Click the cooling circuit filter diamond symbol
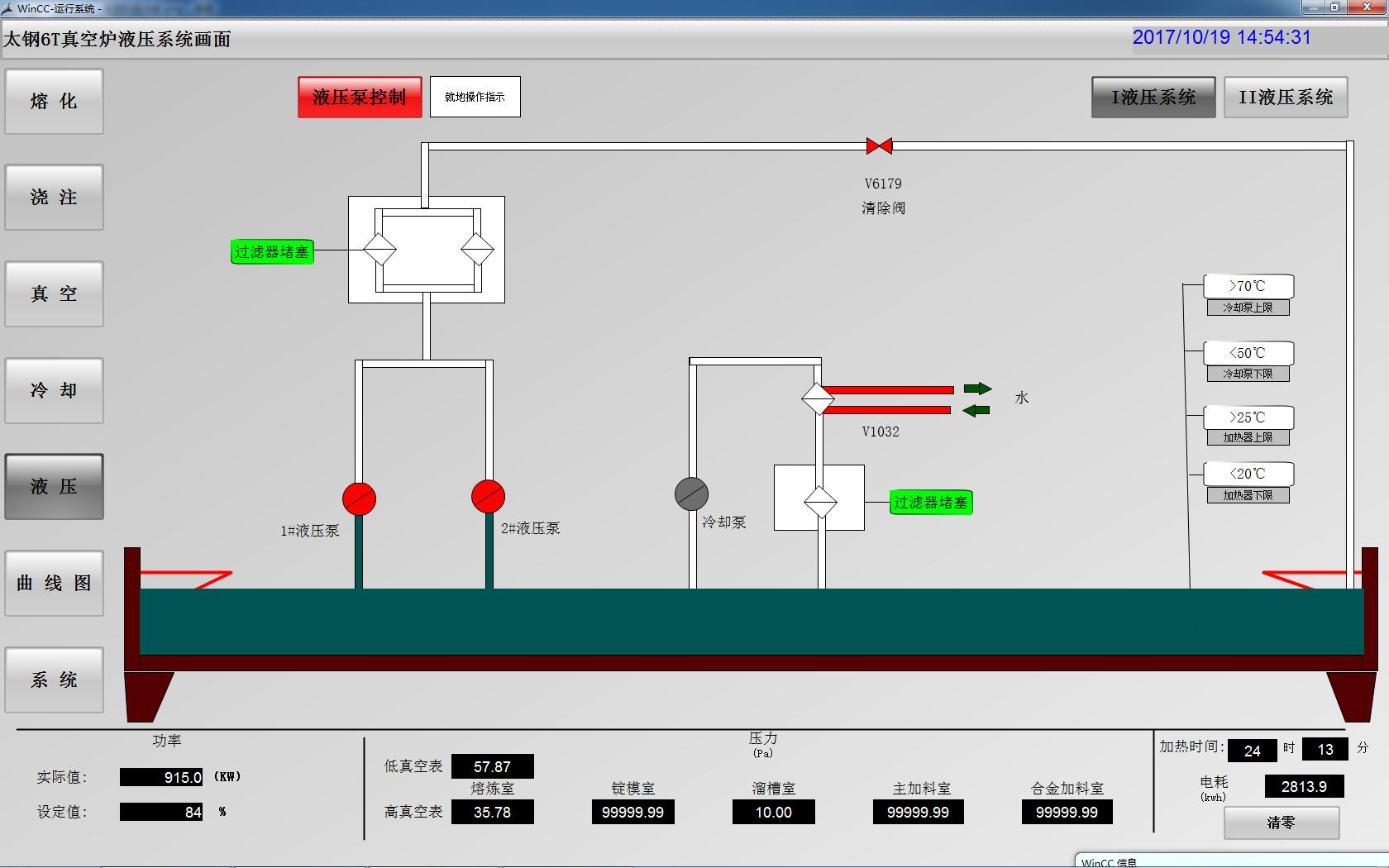This screenshot has width=1389, height=868. [820, 501]
